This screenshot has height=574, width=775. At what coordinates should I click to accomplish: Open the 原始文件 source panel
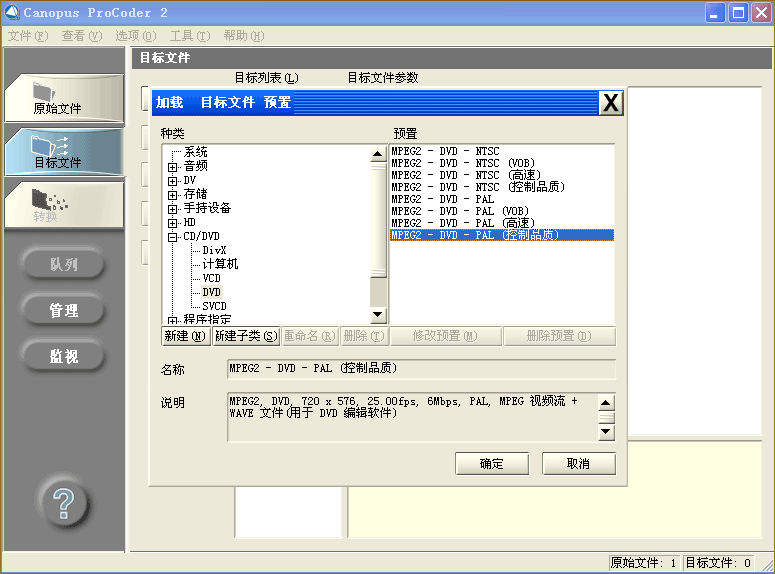click(x=64, y=98)
